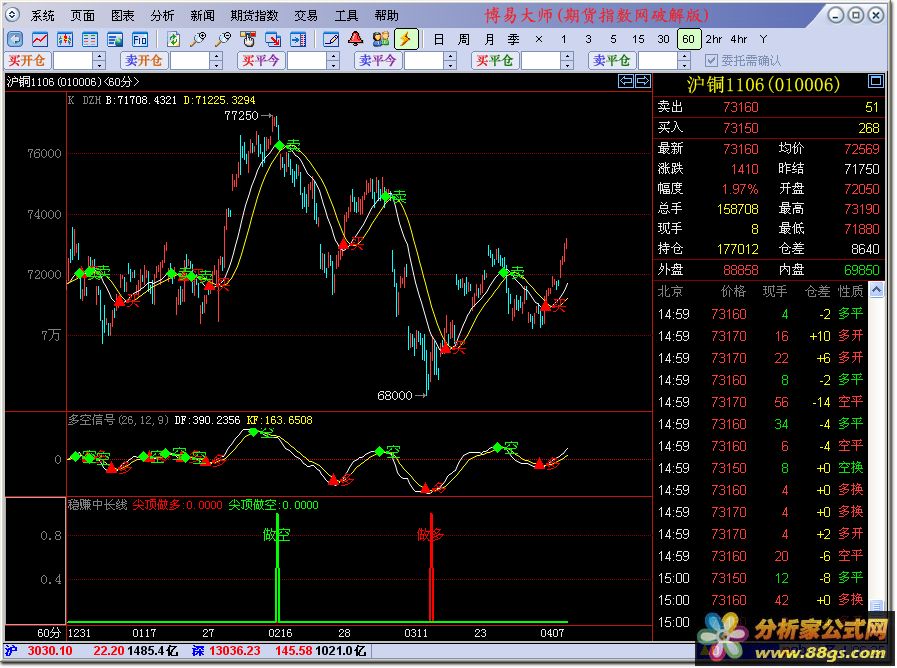Open the red alarm bell icon
The image size is (897, 668).
356,39
